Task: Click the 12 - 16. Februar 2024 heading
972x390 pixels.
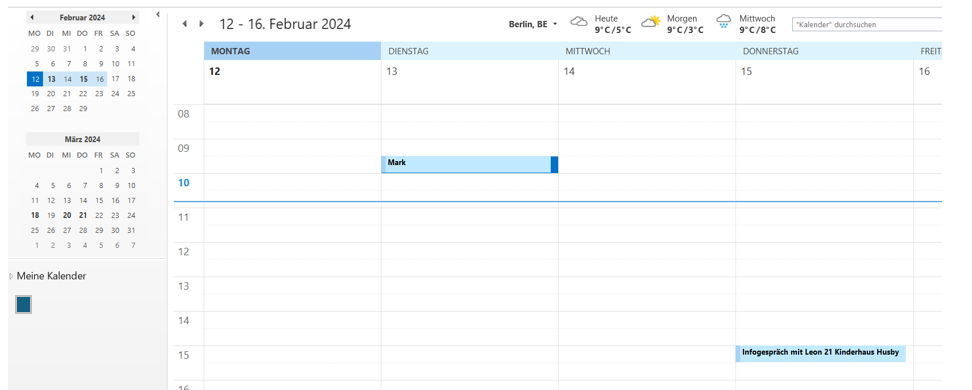Action: pos(285,24)
